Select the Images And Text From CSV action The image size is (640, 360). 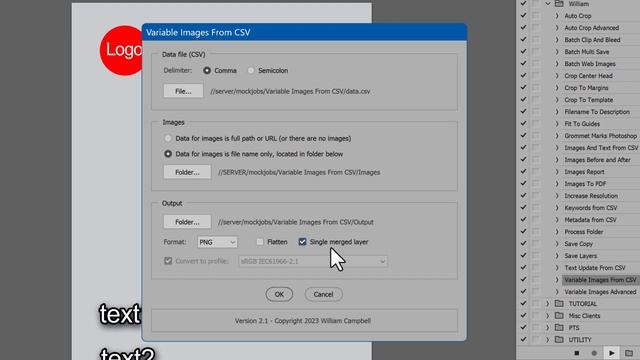[x=601, y=148]
